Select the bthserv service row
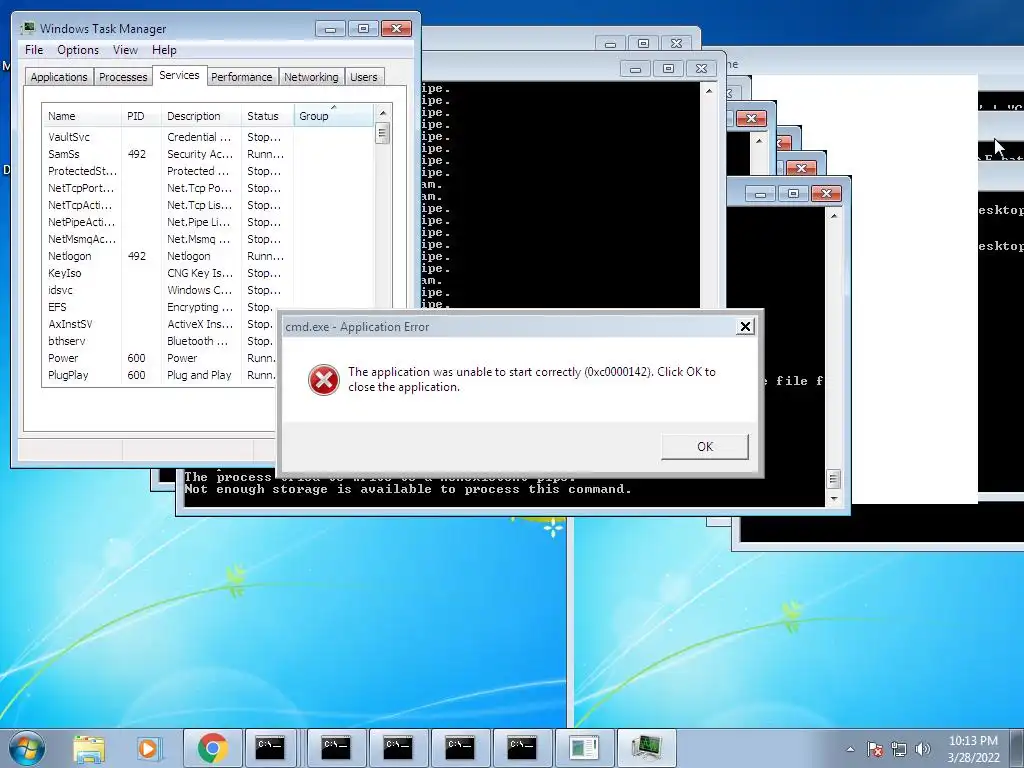Image resolution: width=1024 pixels, height=768 pixels. click(x=160, y=341)
